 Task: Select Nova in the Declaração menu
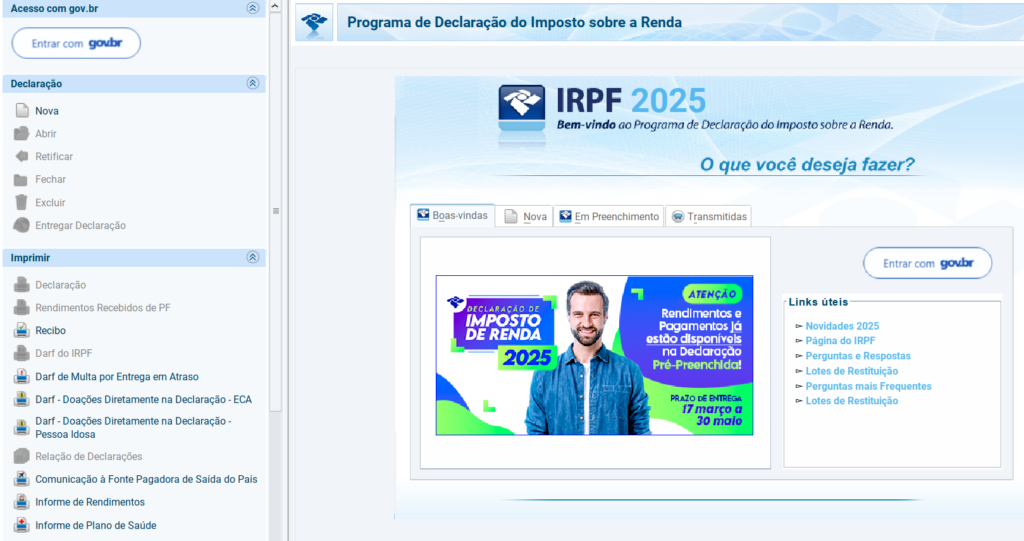coord(47,111)
